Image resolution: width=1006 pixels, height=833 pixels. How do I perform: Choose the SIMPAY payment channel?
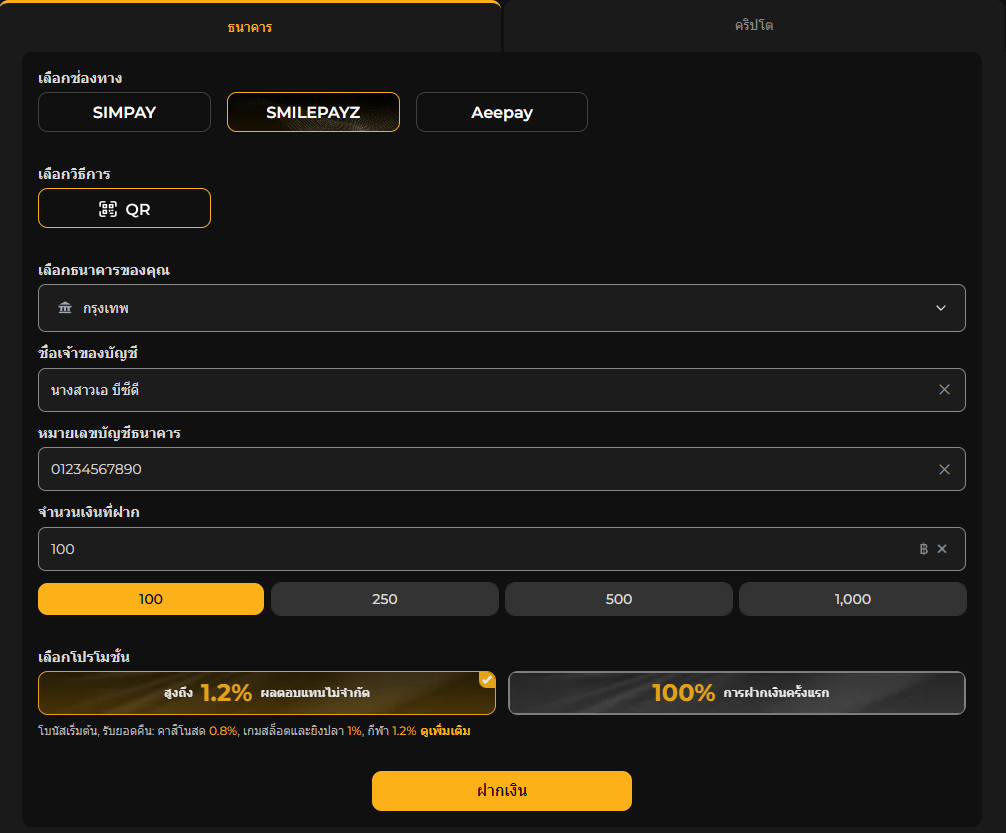coord(124,112)
